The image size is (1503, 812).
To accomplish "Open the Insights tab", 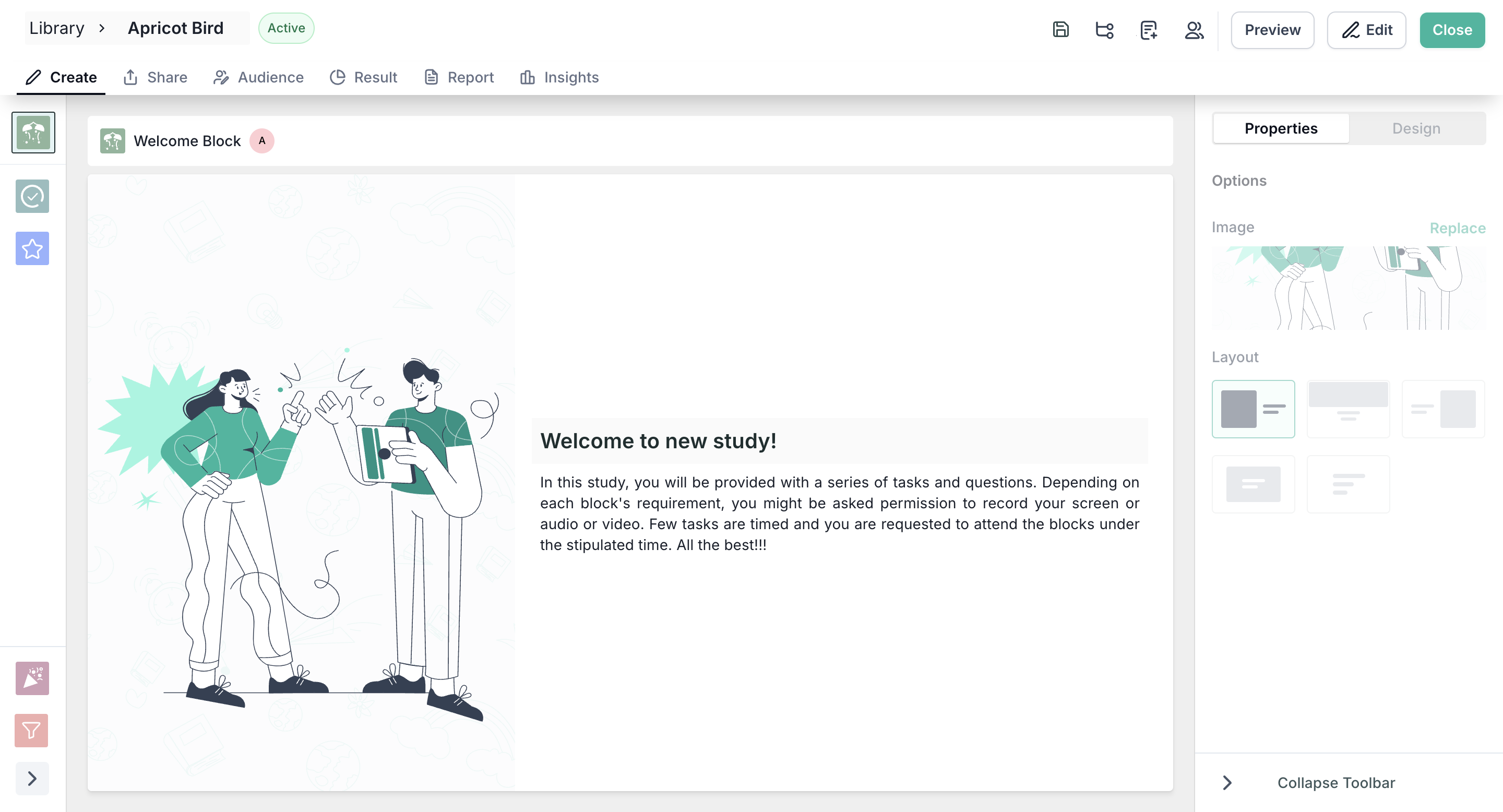I will pos(559,77).
